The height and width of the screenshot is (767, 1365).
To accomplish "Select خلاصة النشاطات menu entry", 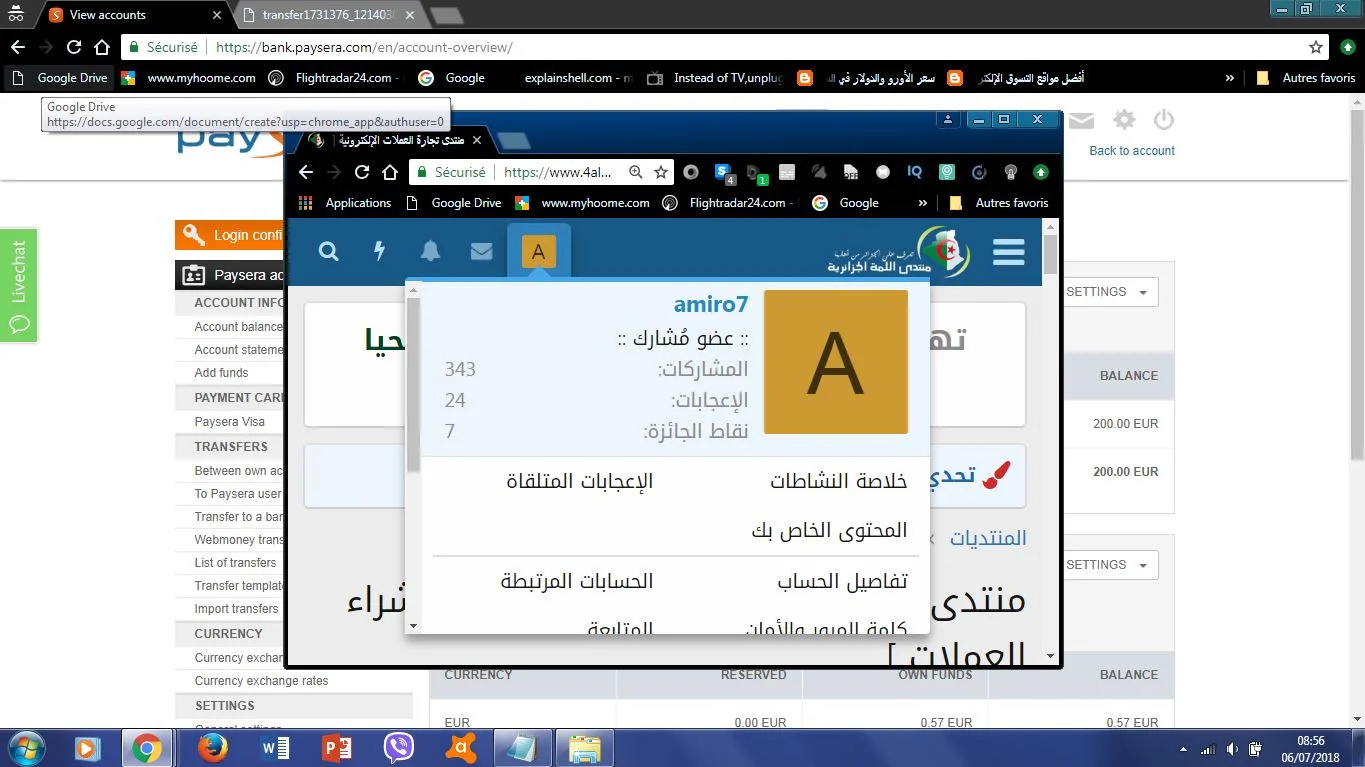I will [x=838, y=481].
